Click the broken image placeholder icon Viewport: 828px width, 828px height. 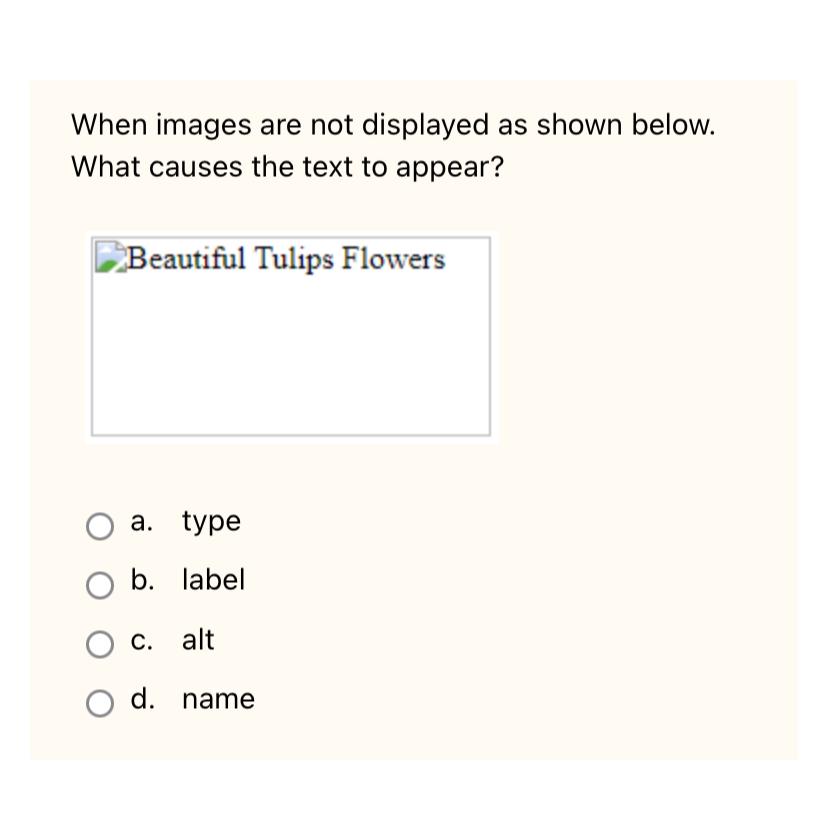point(108,257)
